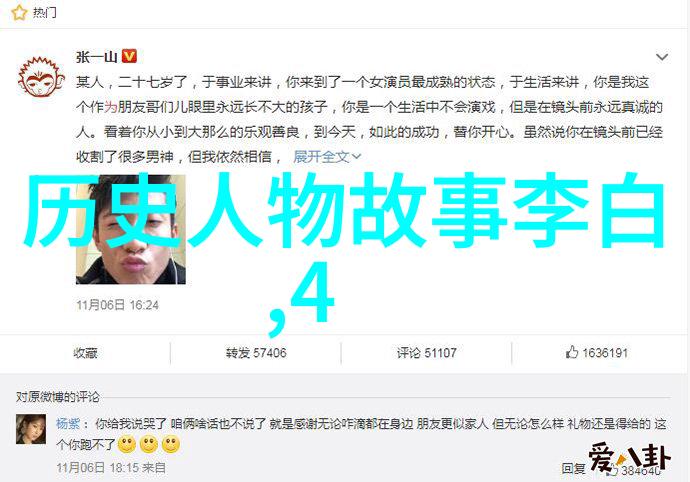The width and height of the screenshot is (690, 482).
Task: Click the post timestamp 11月06日 16:24
Action: 117,305
